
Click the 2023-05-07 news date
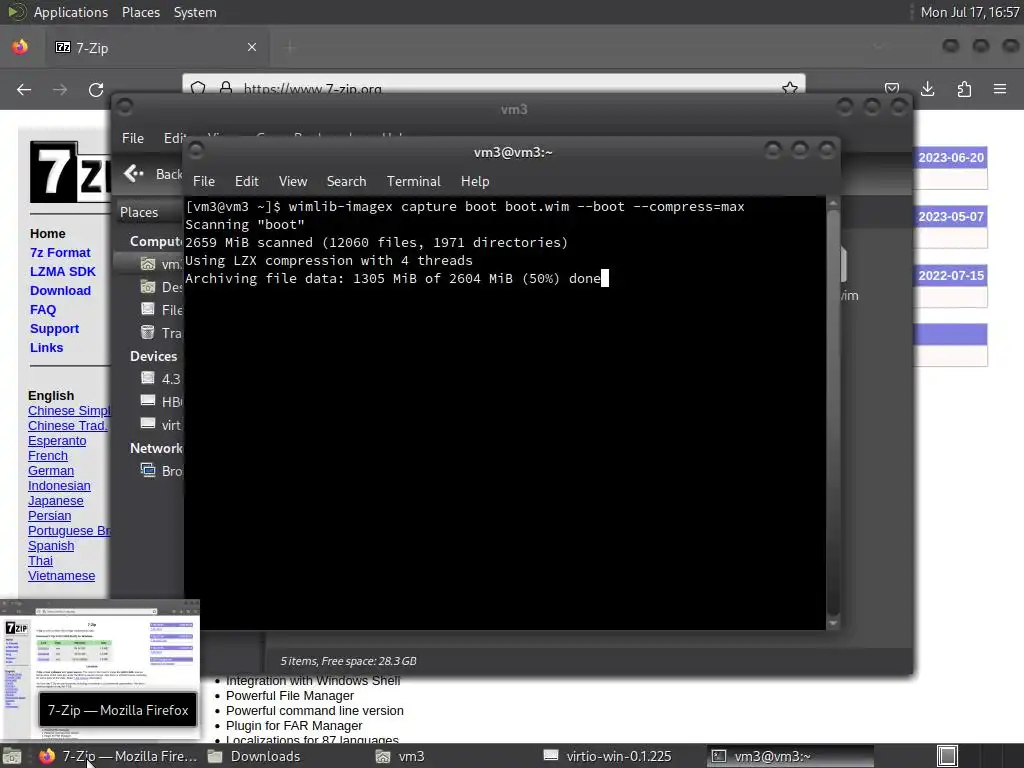pyautogui.click(x=950, y=217)
